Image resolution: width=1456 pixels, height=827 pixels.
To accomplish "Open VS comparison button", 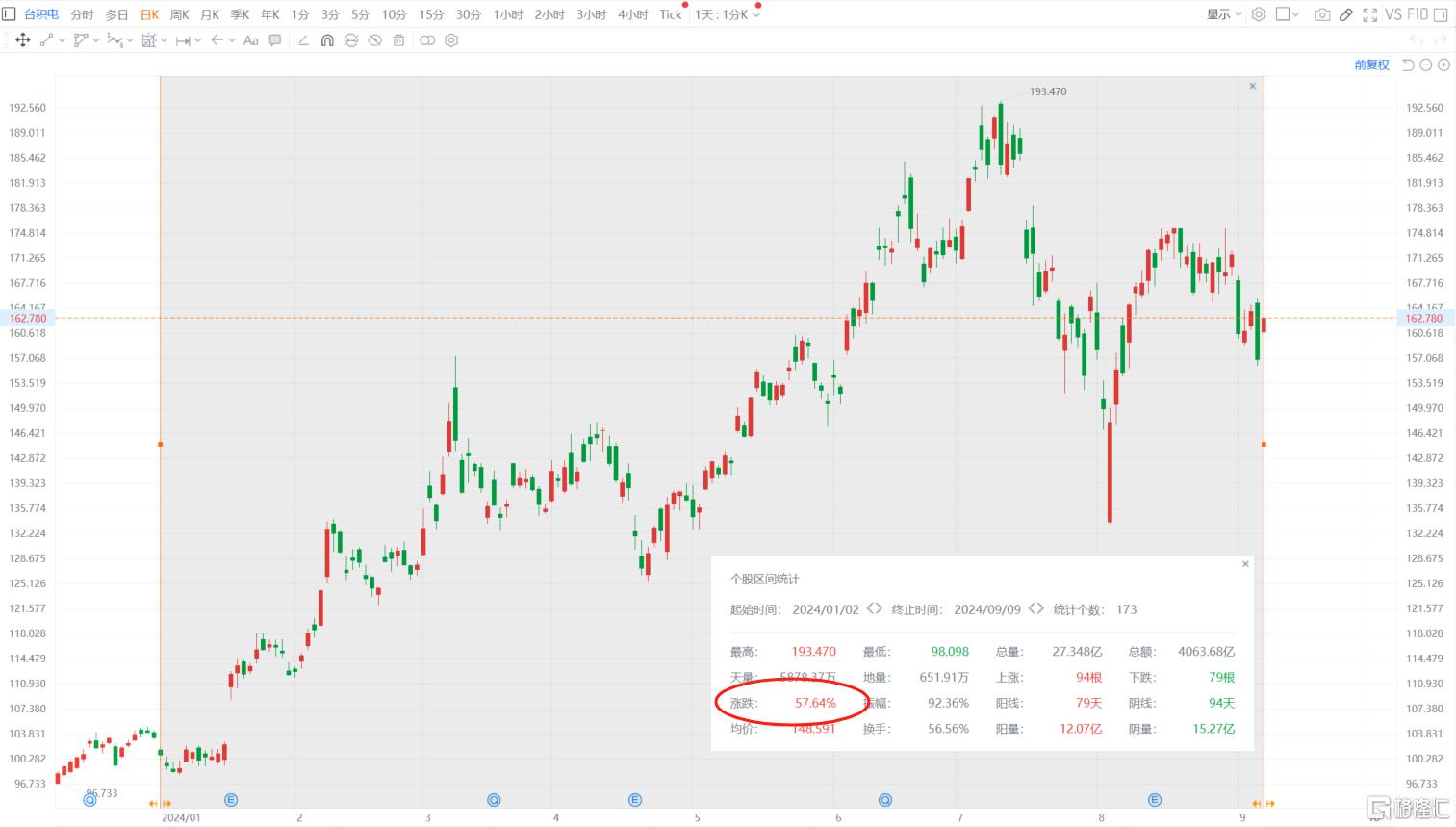I will coord(1392,14).
